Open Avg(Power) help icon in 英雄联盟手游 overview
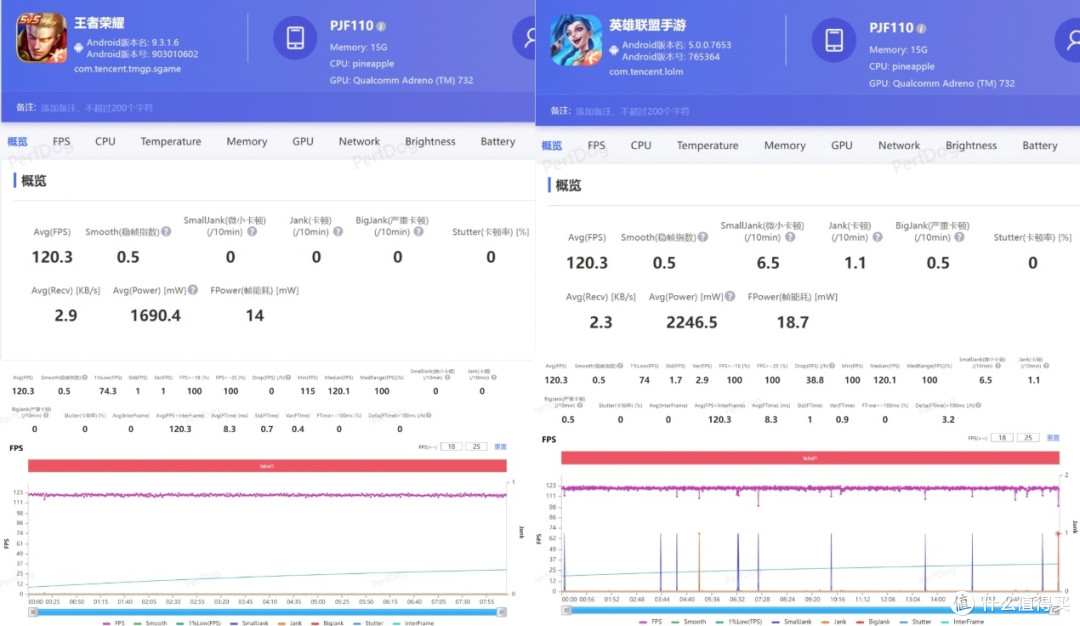This screenshot has height=626, width=1080. (x=730, y=296)
